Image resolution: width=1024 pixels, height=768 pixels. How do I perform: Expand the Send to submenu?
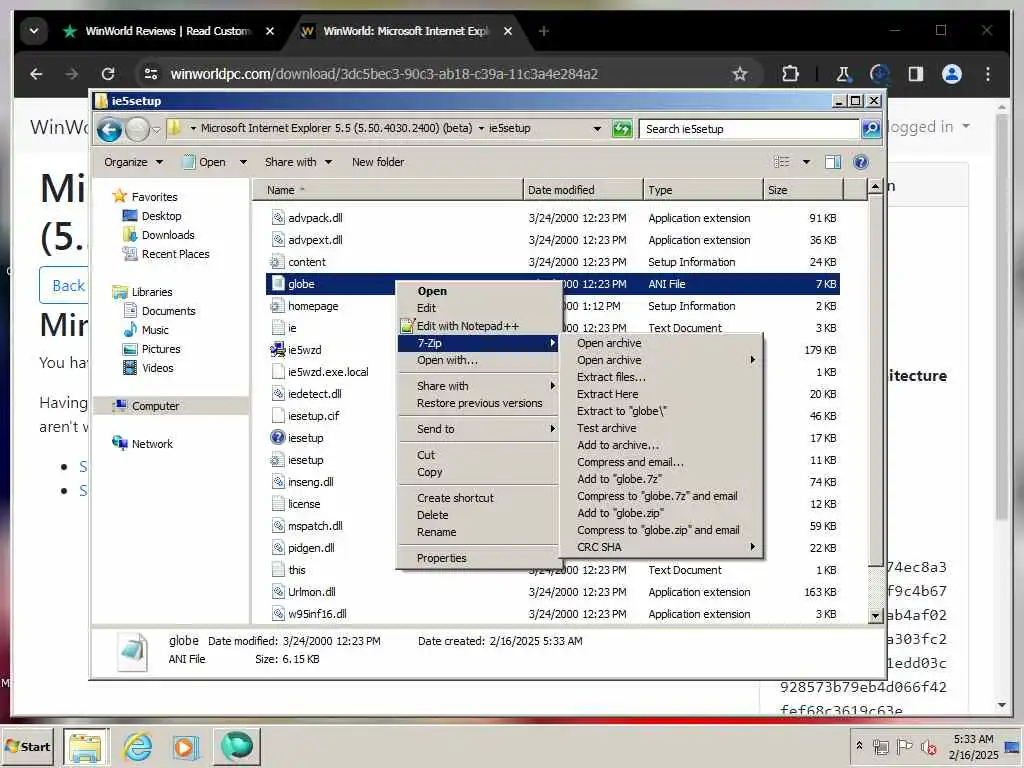[479, 429]
